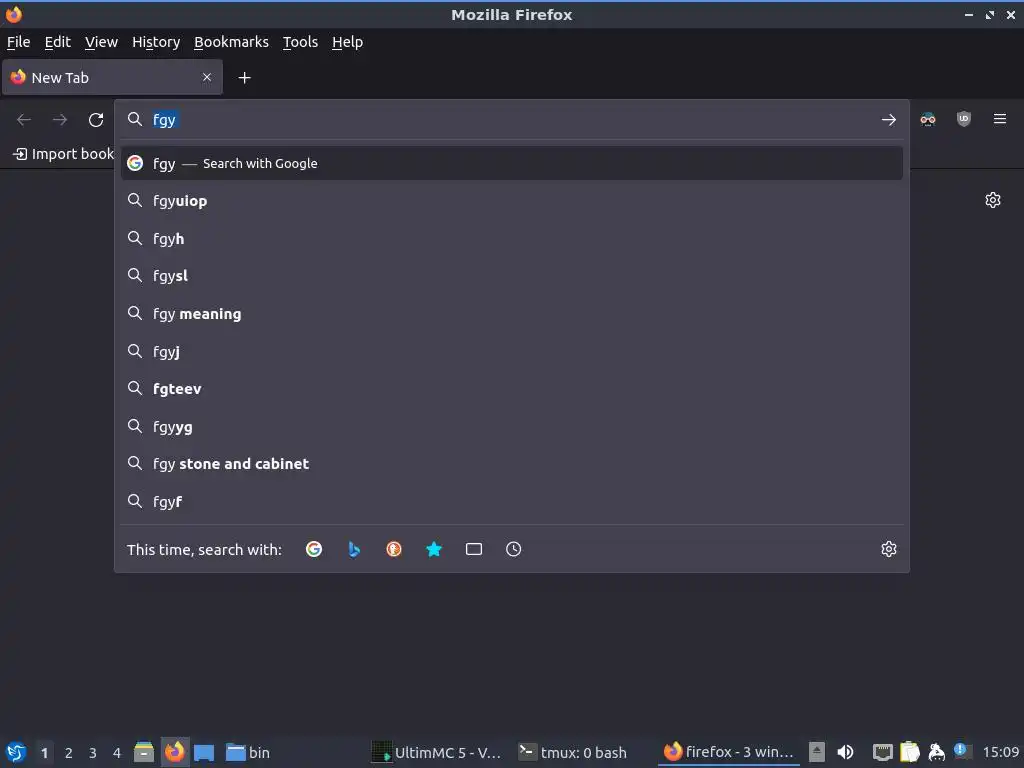Open the History menu
This screenshot has width=1024, height=768.
click(x=156, y=42)
